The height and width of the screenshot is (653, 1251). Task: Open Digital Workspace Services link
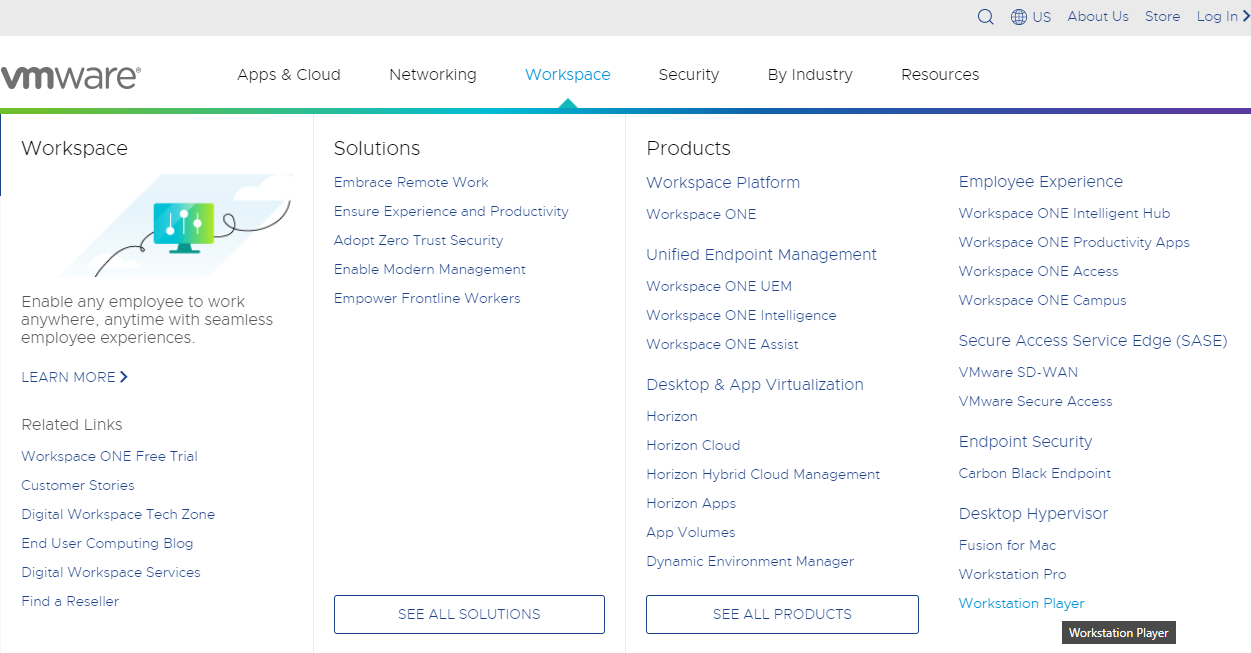click(x=111, y=572)
